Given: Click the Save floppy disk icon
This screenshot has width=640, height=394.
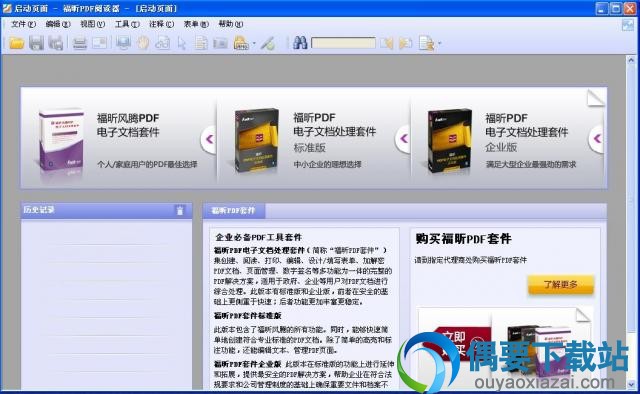Looking at the screenshot, I should coord(36,42).
